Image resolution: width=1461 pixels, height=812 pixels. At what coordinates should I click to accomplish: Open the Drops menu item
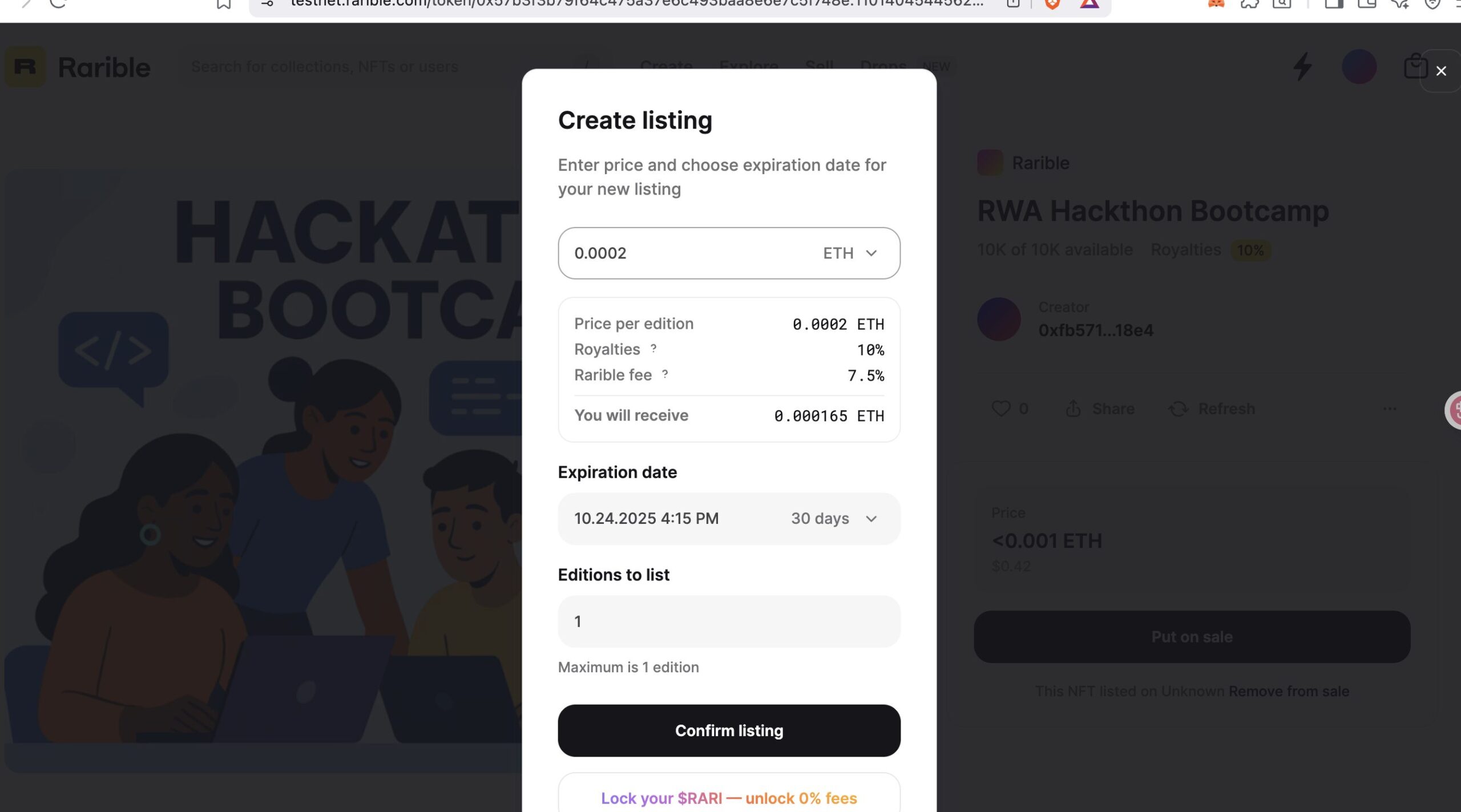coord(883,67)
